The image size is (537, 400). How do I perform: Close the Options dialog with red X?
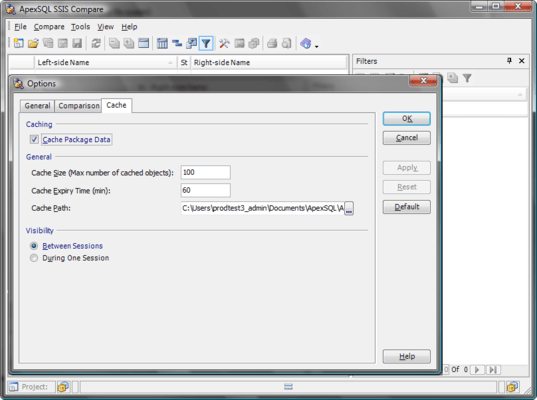coord(423,81)
